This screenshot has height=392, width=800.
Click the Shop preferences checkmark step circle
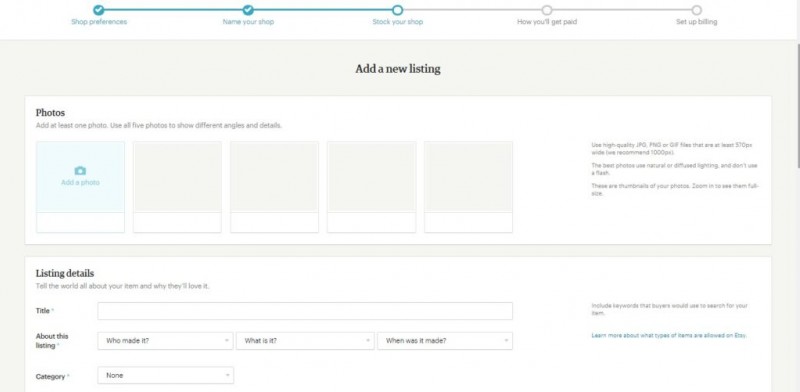coord(98,10)
